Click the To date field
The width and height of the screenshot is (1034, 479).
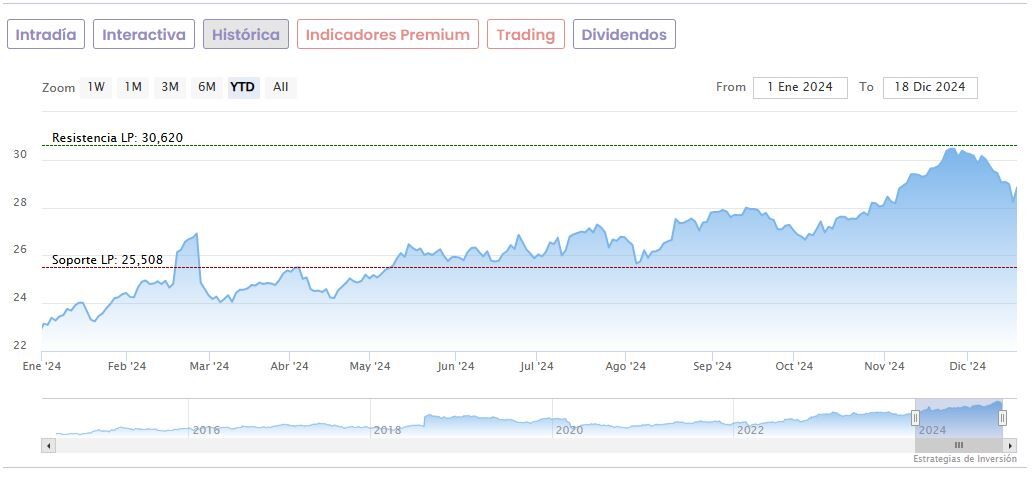(x=930, y=87)
